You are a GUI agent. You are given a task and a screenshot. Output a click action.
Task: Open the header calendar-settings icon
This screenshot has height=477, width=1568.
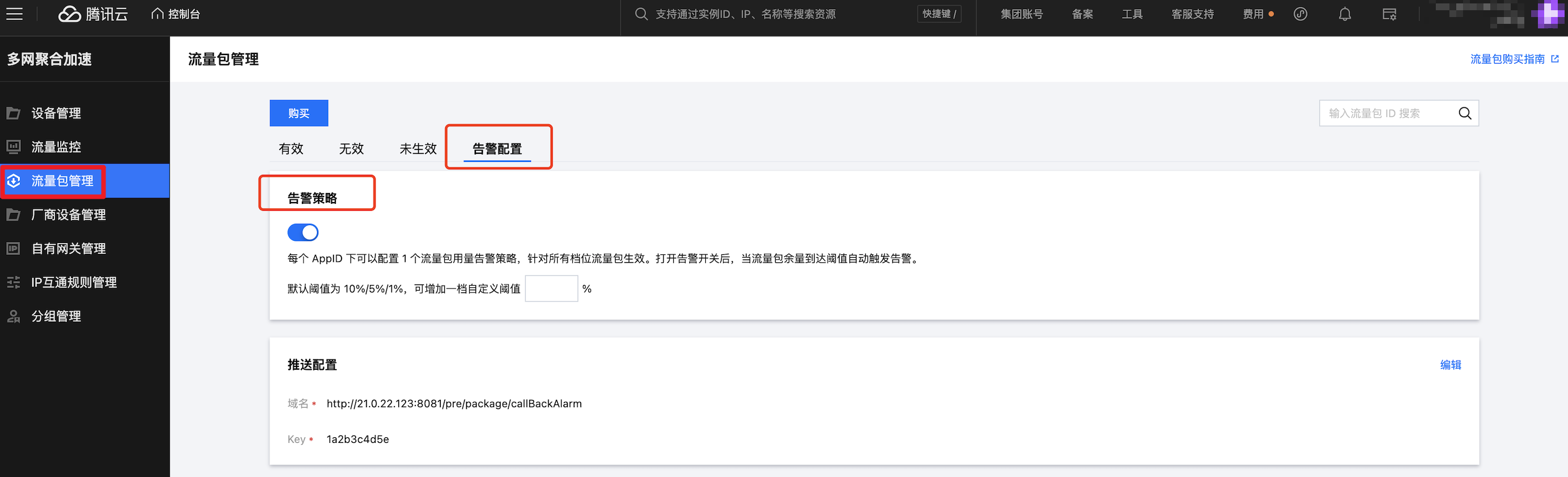pos(1389,14)
